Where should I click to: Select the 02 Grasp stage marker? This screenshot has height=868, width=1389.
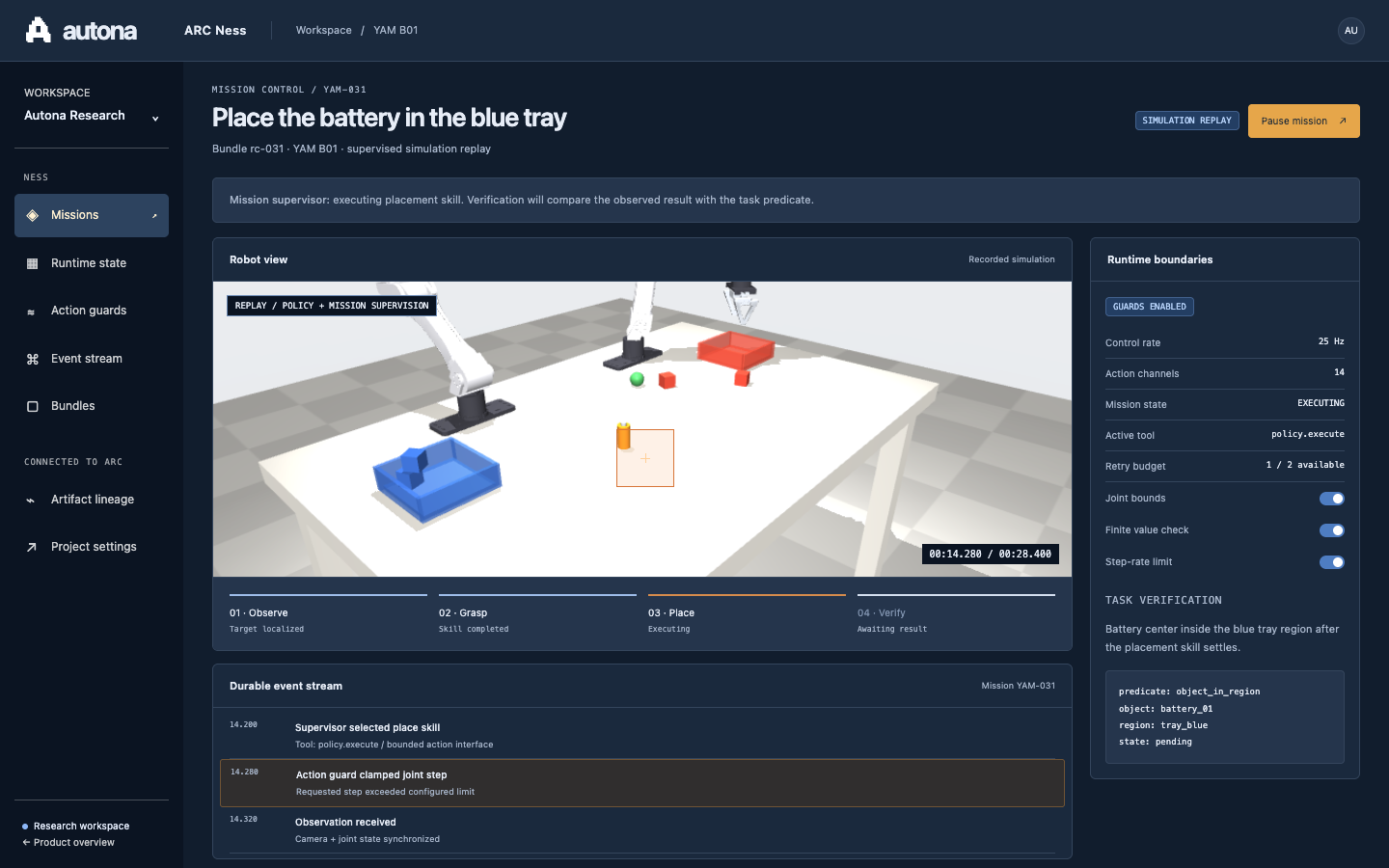click(x=537, y=613)
